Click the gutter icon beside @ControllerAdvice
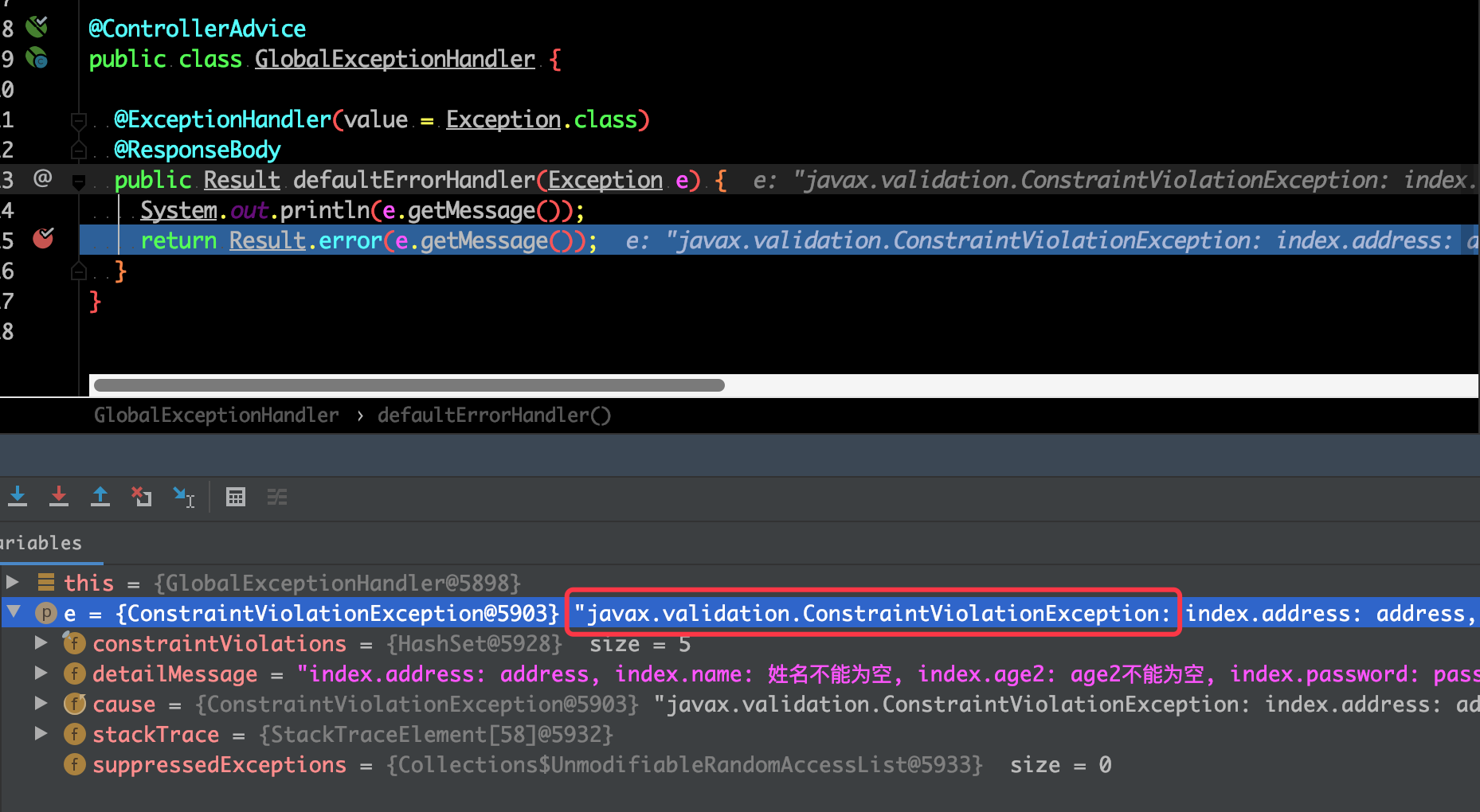Viewport: 1480px width, 812px height. point(37,27)
